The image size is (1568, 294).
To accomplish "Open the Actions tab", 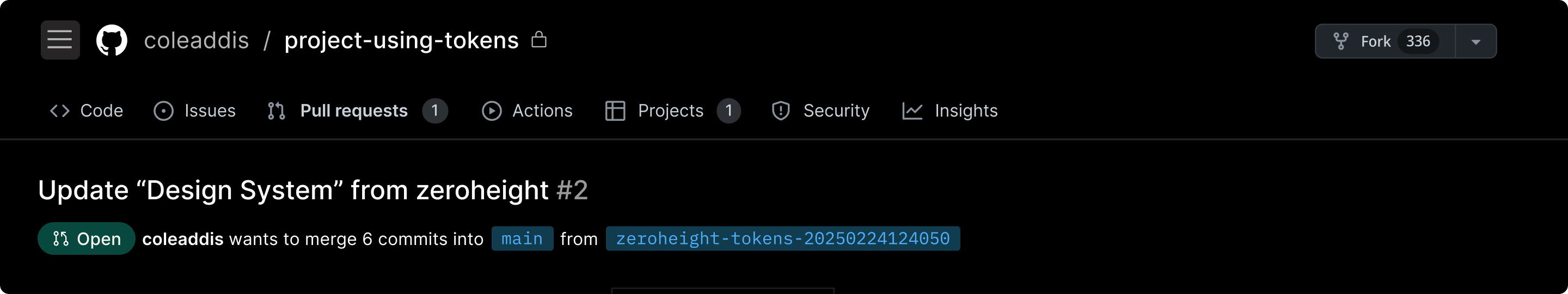I will click(x=542, y=111).
